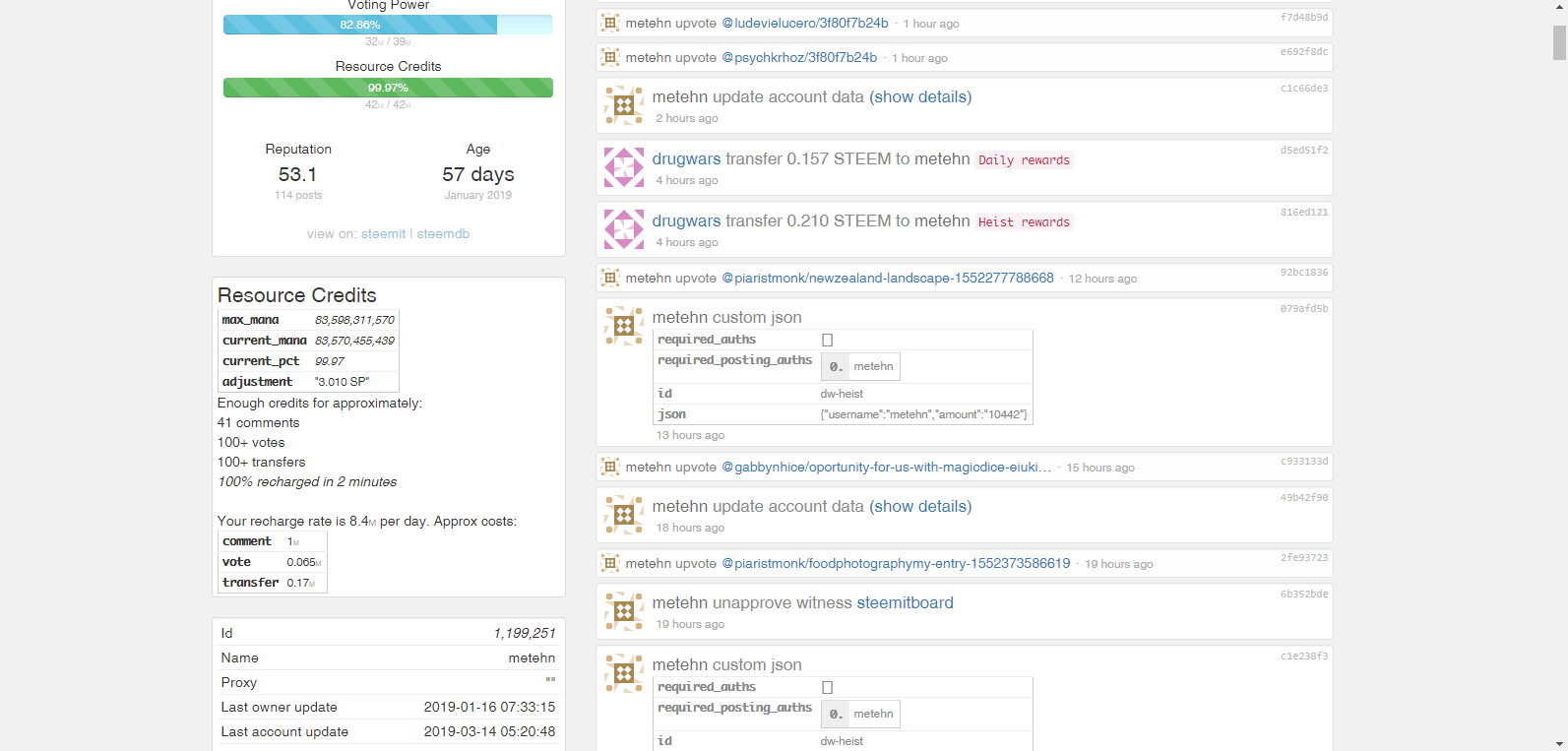Open transaction 6b352bde

click(x=1304, y=594)
